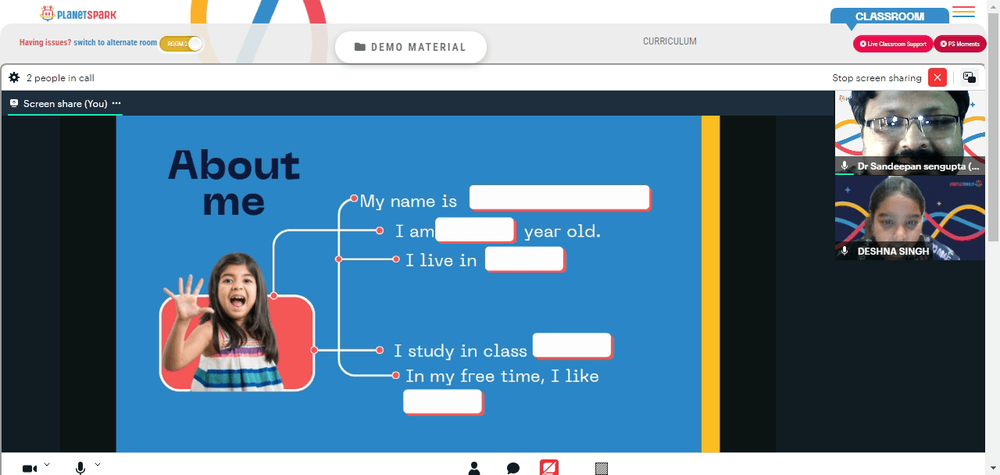
Task: Click the 2 people in call text
Action: pos(61,78)
